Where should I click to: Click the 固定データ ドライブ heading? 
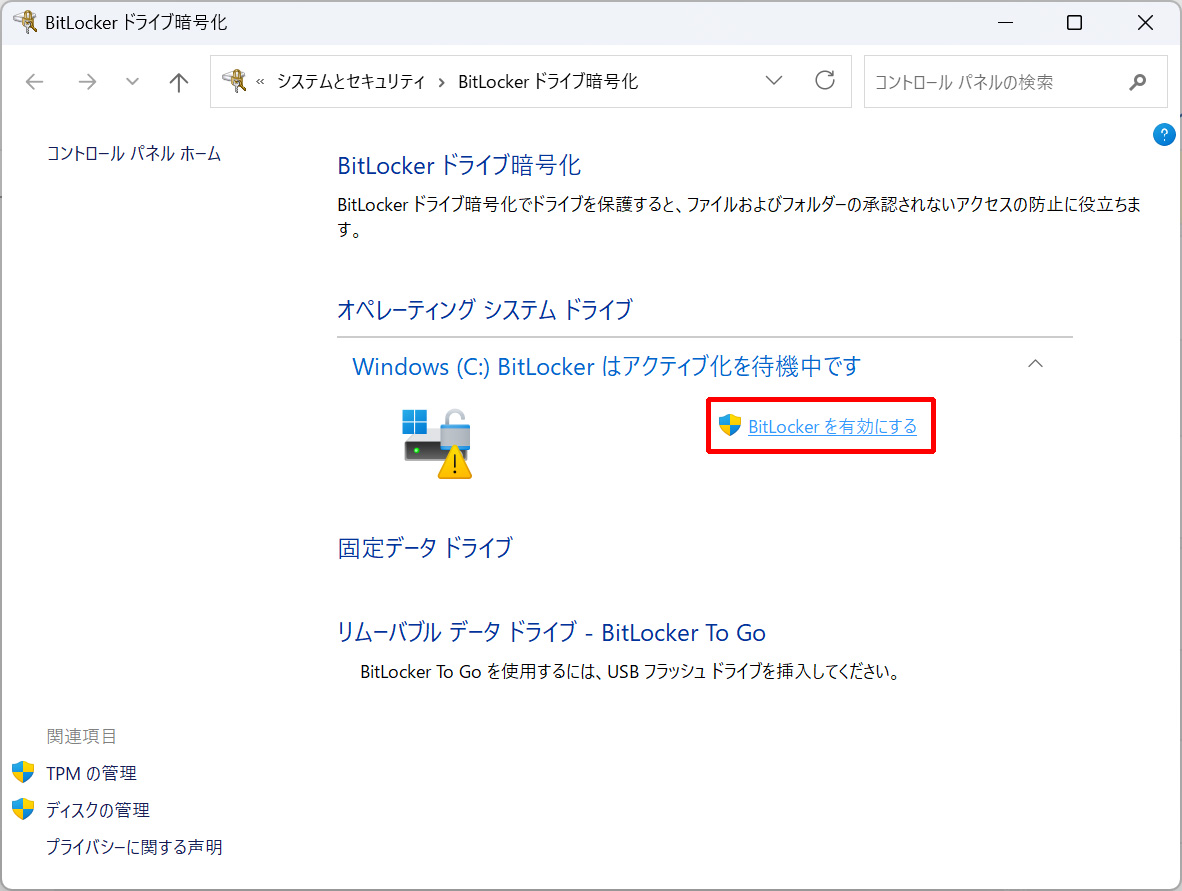point(425,547)
